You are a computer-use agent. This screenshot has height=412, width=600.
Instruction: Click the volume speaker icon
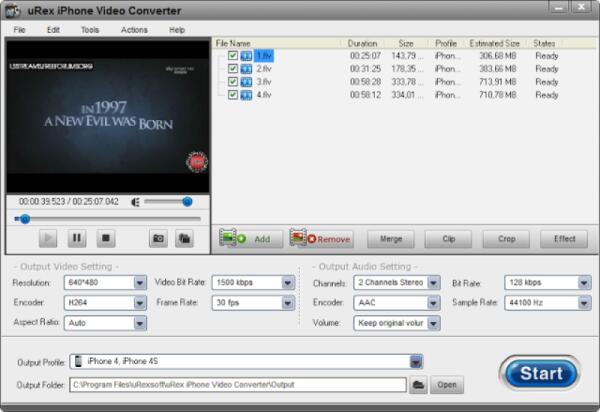[136, 202]
